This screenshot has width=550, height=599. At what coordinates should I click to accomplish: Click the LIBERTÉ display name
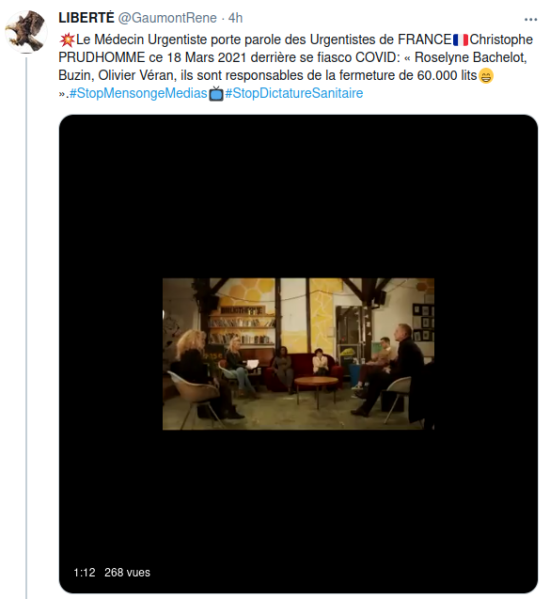tap(86, 18)
